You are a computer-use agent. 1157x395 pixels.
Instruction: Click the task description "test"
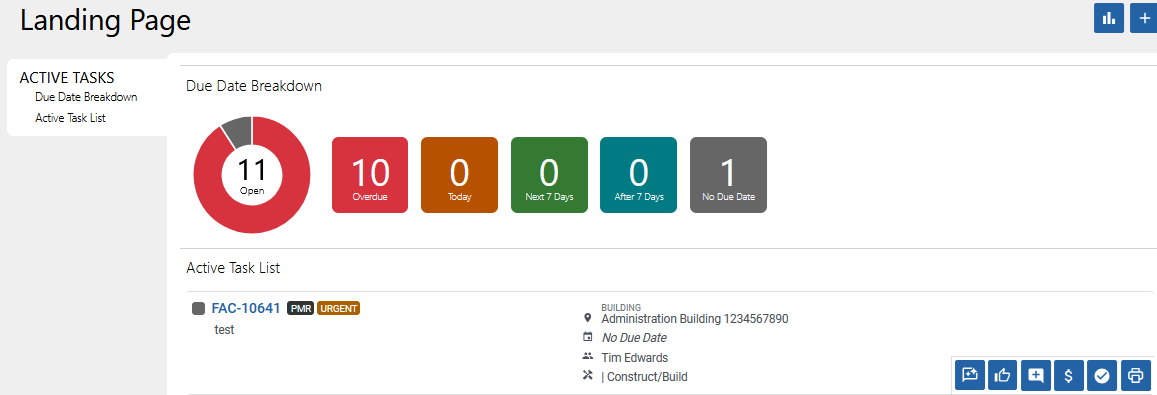pos(224,330)
